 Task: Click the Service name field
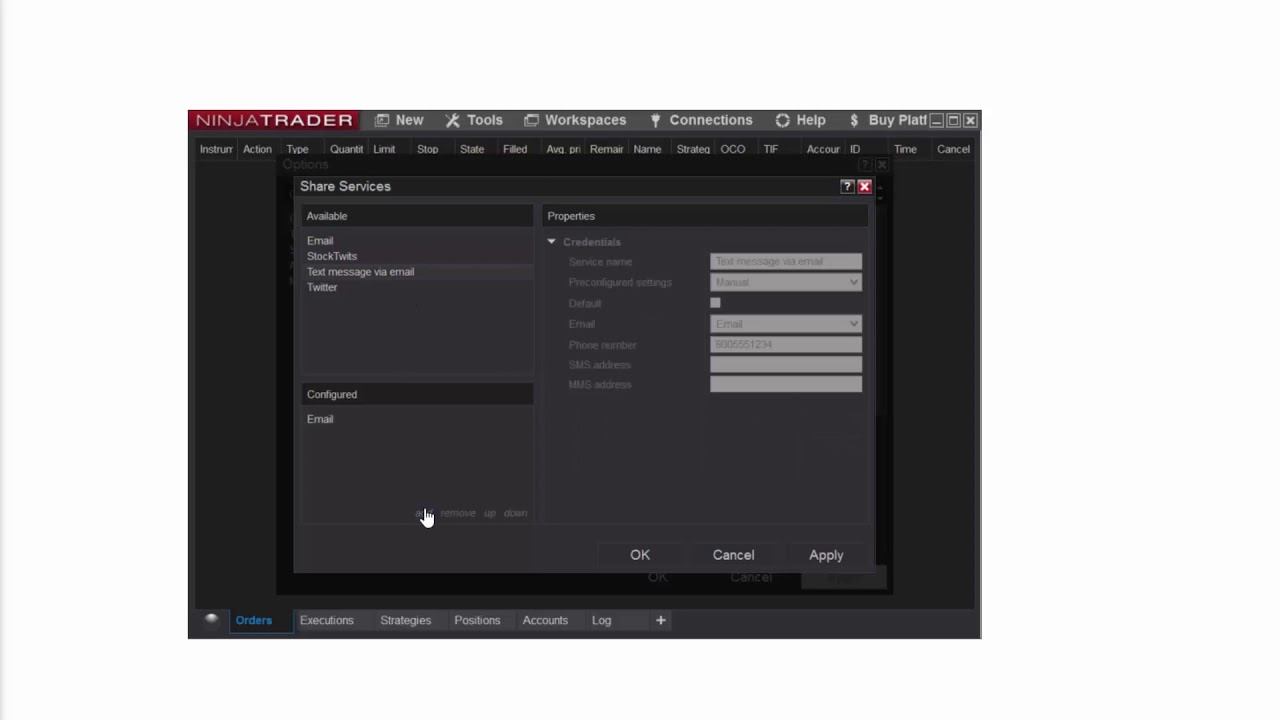point(785,261)
